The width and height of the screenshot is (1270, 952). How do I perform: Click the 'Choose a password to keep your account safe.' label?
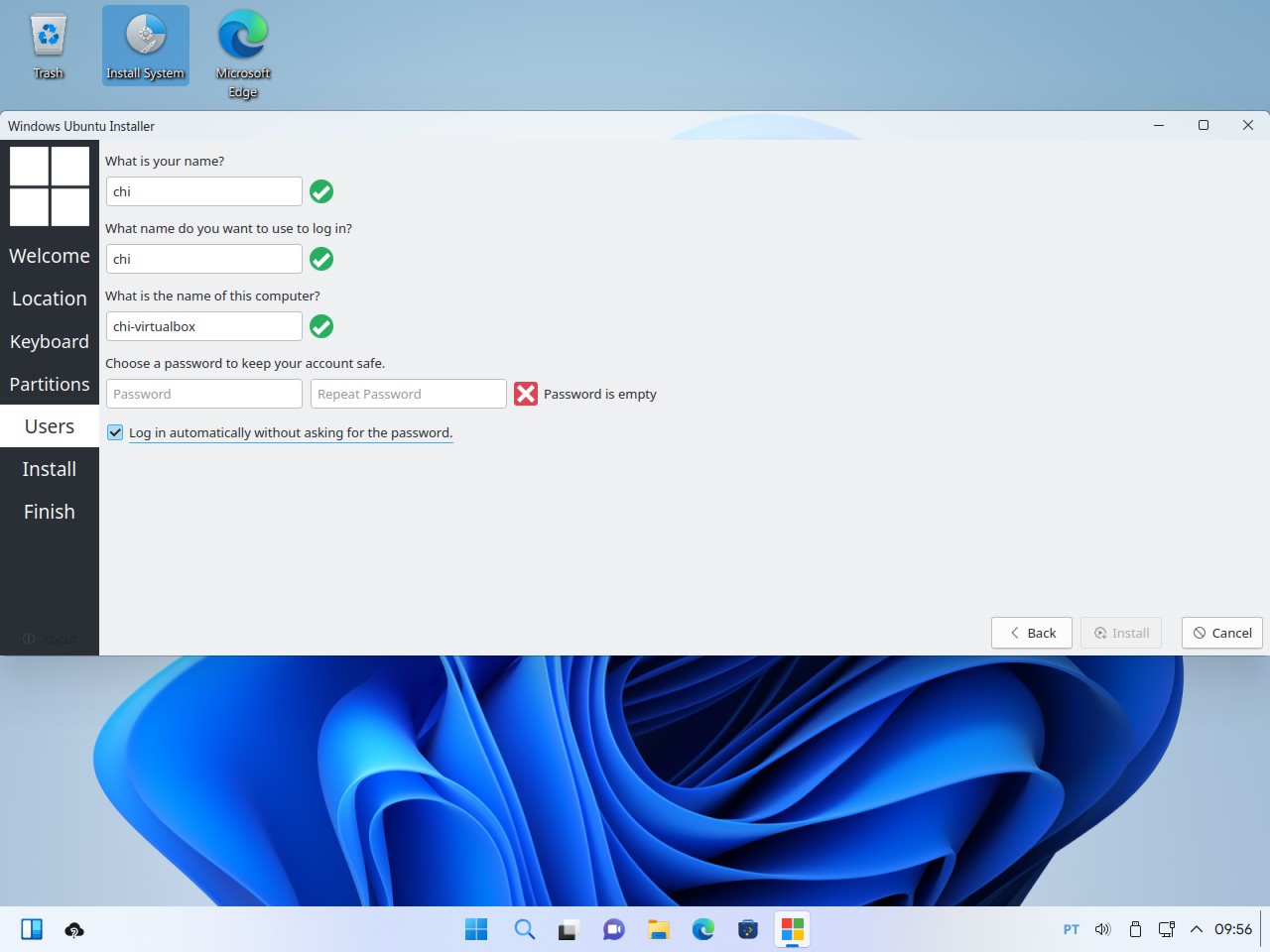pos(245,363)
